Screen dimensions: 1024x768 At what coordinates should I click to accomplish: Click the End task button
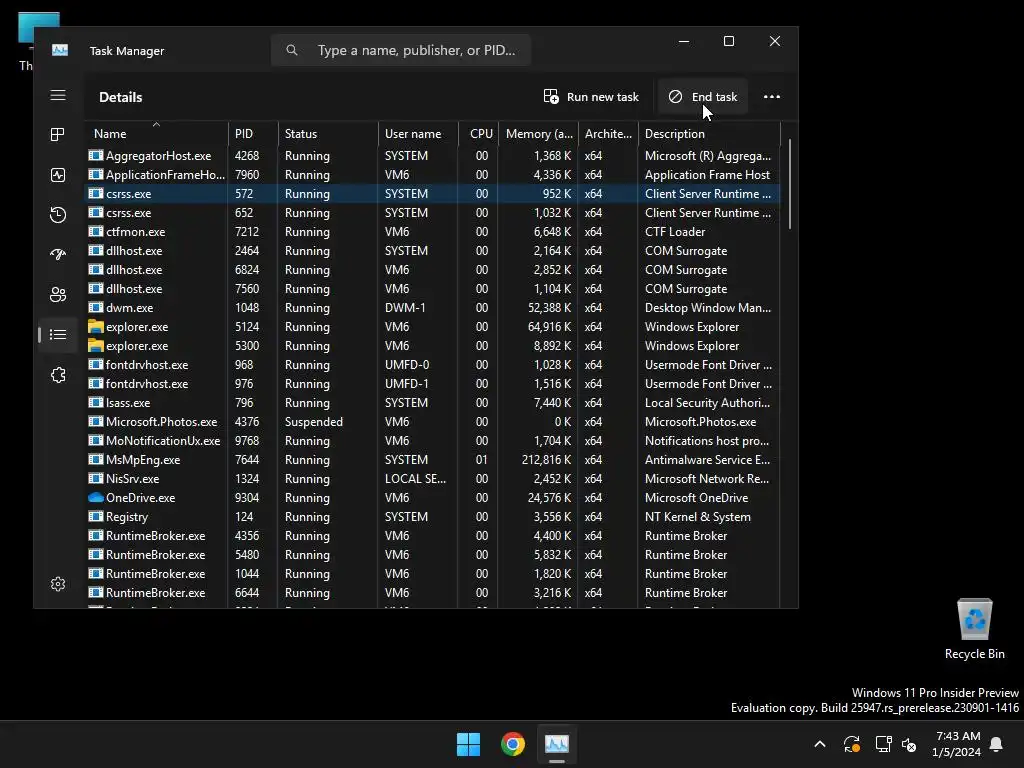click(x=703, y=97)
